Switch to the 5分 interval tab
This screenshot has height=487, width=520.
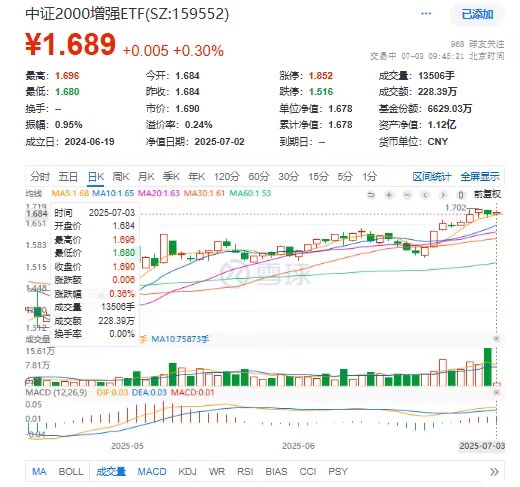345,176
